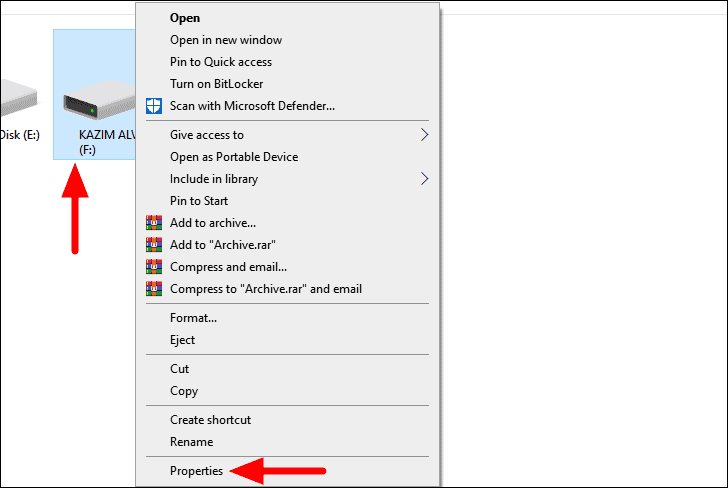Click WinRAR icon by Compress to "Archive.rar" and email
Image resolution: width=728 pixels, height=488 pixels.
click(154, 289)
